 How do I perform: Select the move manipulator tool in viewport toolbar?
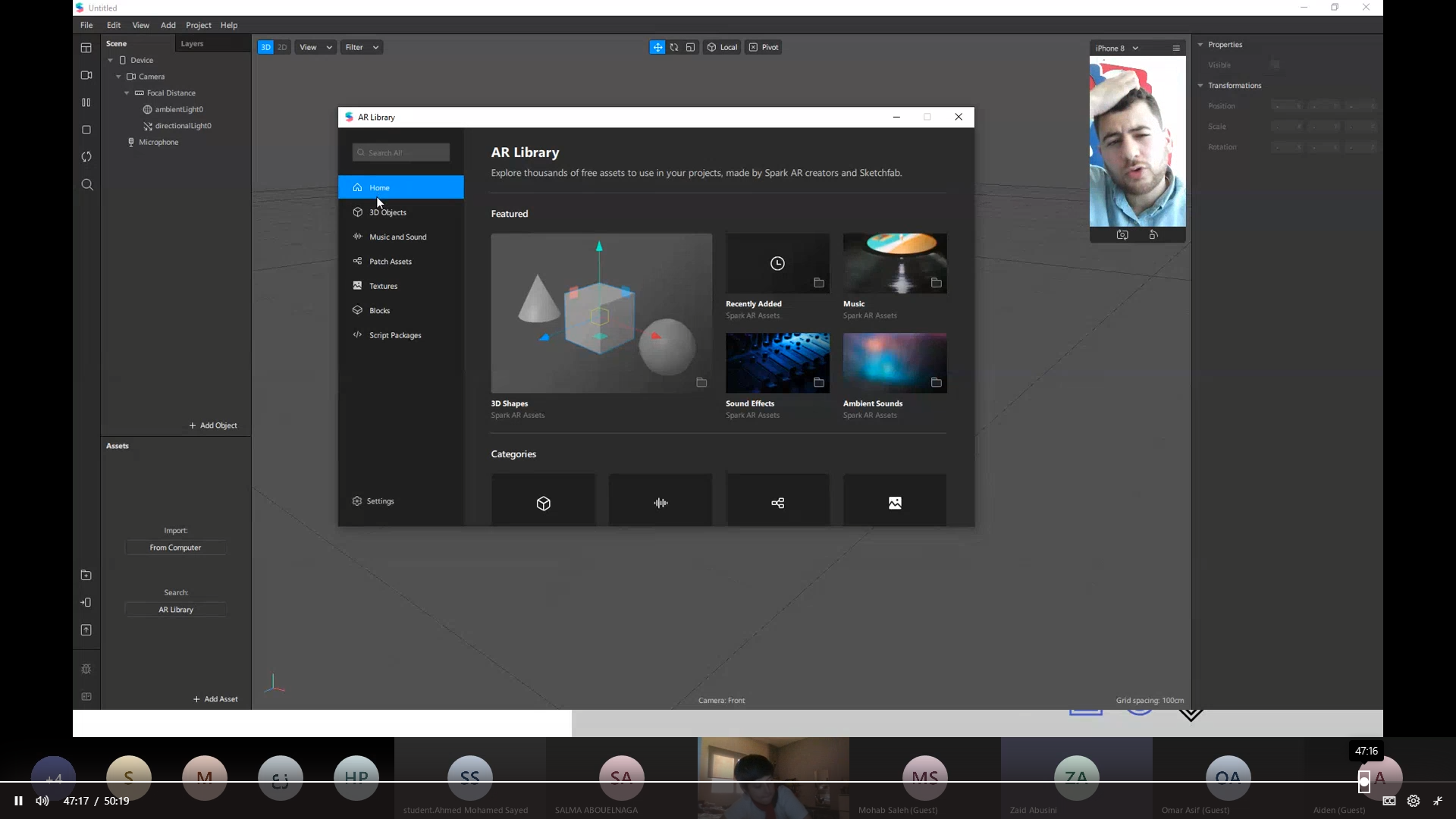[x=657, y=47]
